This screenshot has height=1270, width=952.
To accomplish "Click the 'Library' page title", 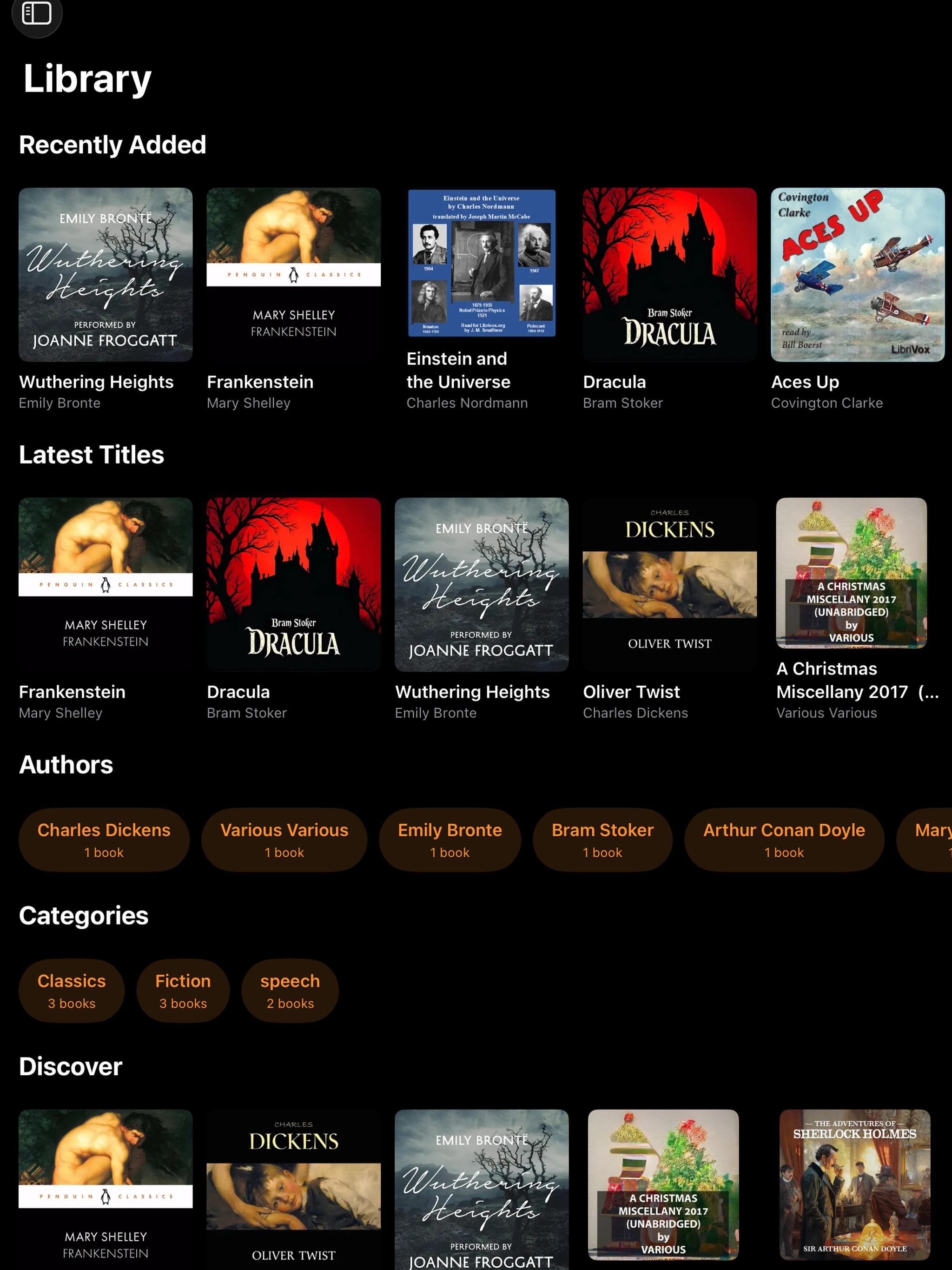I will (x=87, y=79).
